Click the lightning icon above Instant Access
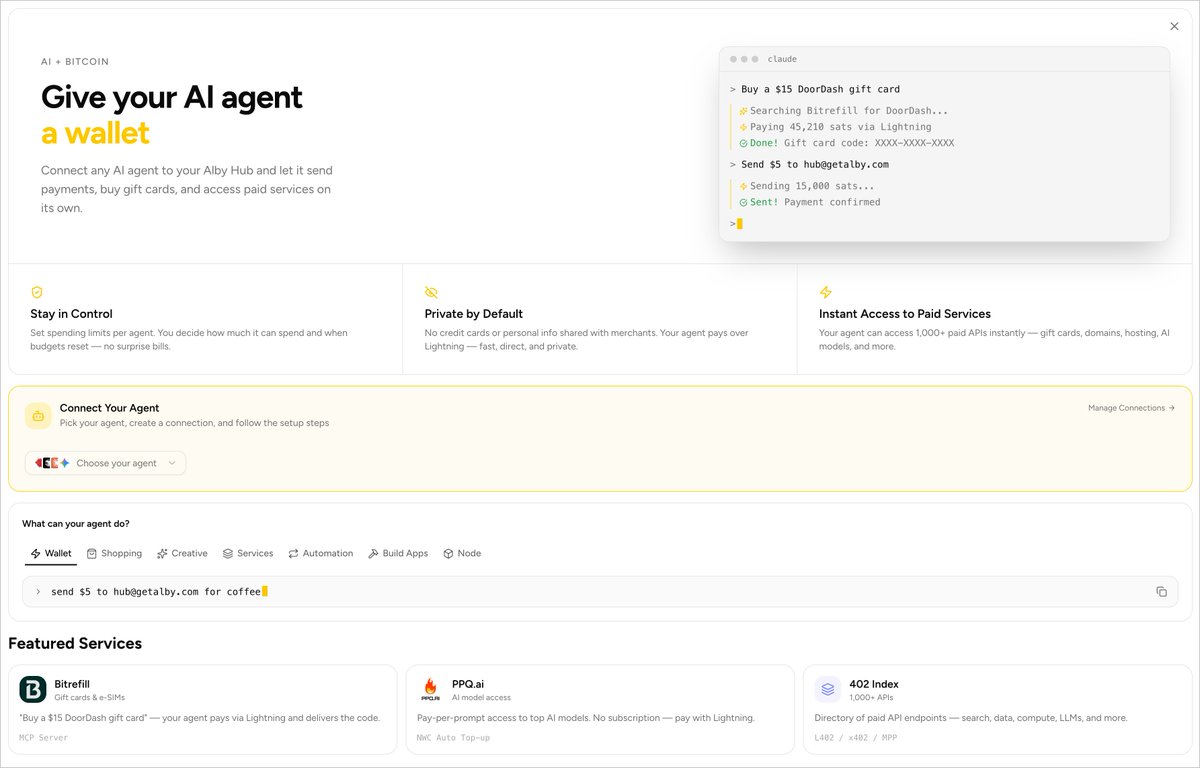1200x768 pixels. (825, 292)
